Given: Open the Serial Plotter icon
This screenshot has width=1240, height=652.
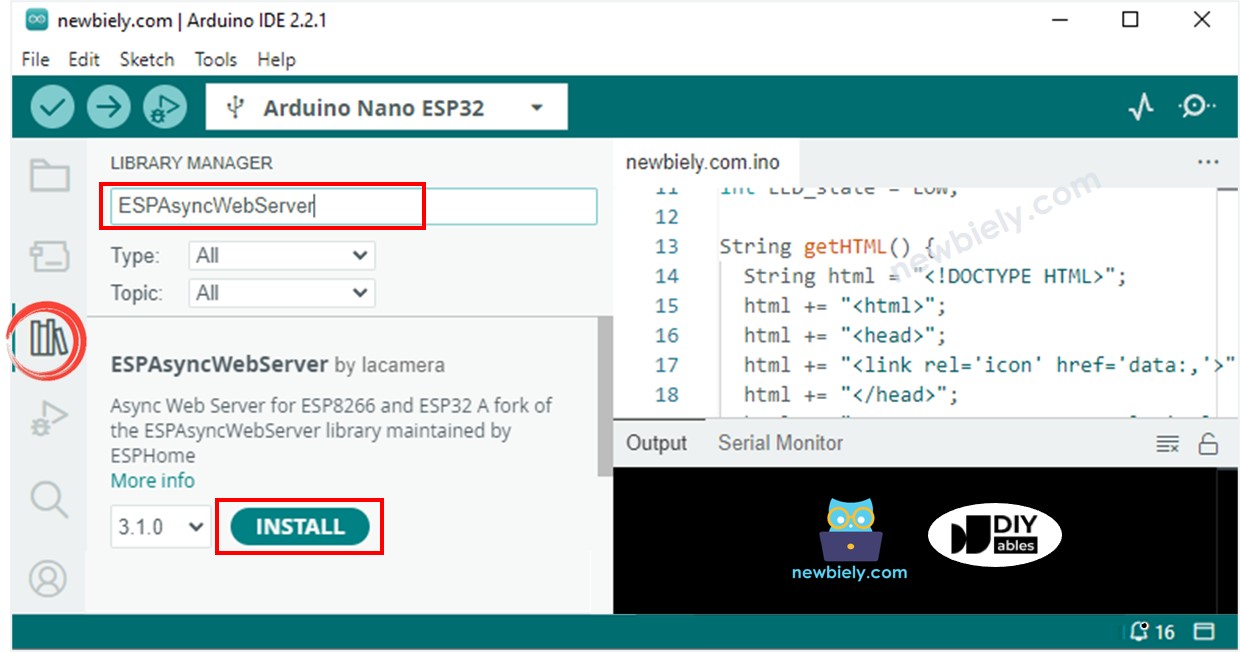Looking at the screenshot, I should coord(1141,107).
